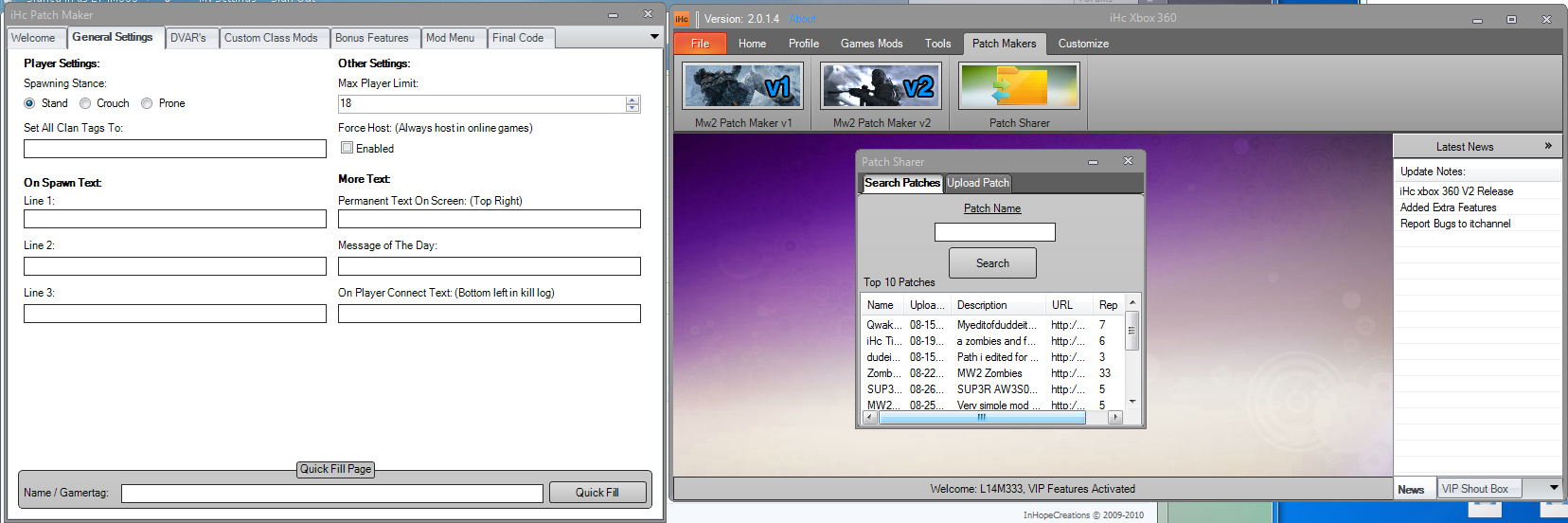Click 'iHc xbox 360 V2 Release' news item
Screen dimensions: 1568x523
click(x=1457, y=191)
